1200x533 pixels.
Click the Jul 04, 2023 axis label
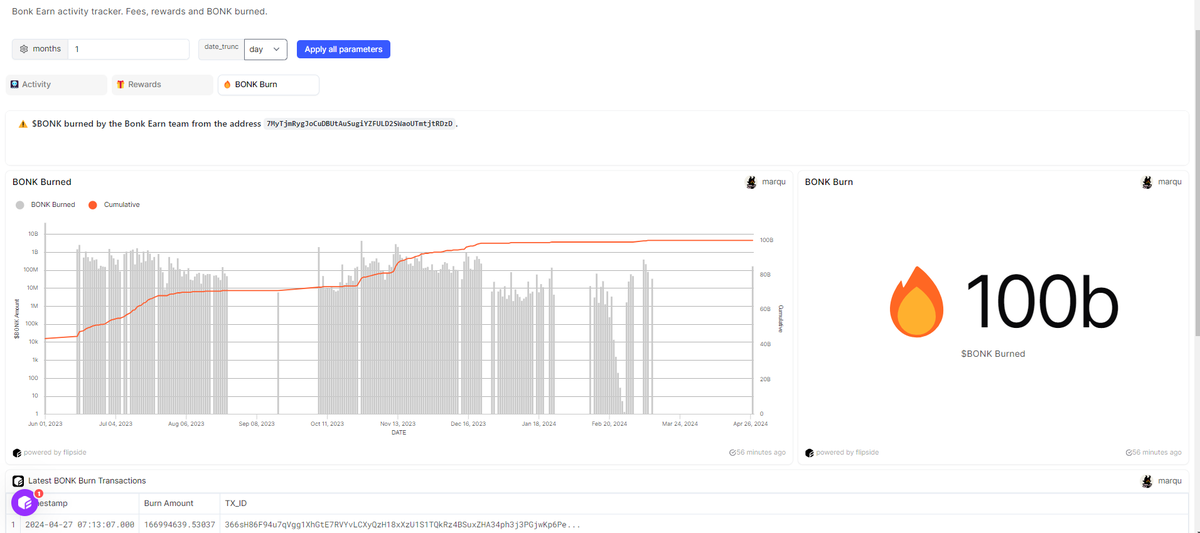pos(116,423)
